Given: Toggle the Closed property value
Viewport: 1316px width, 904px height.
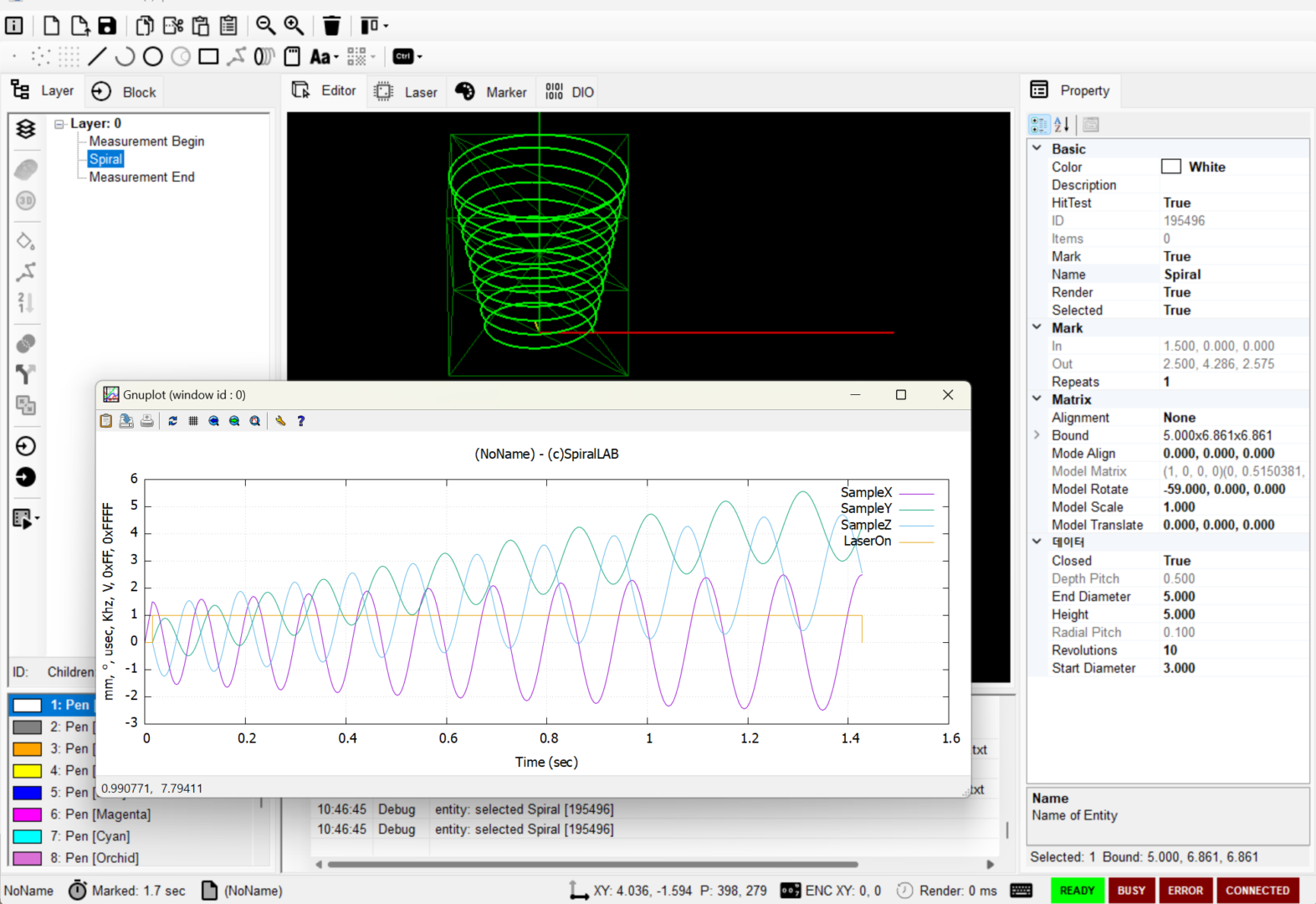Looking at the screenshot, I should coord(1176,561).
